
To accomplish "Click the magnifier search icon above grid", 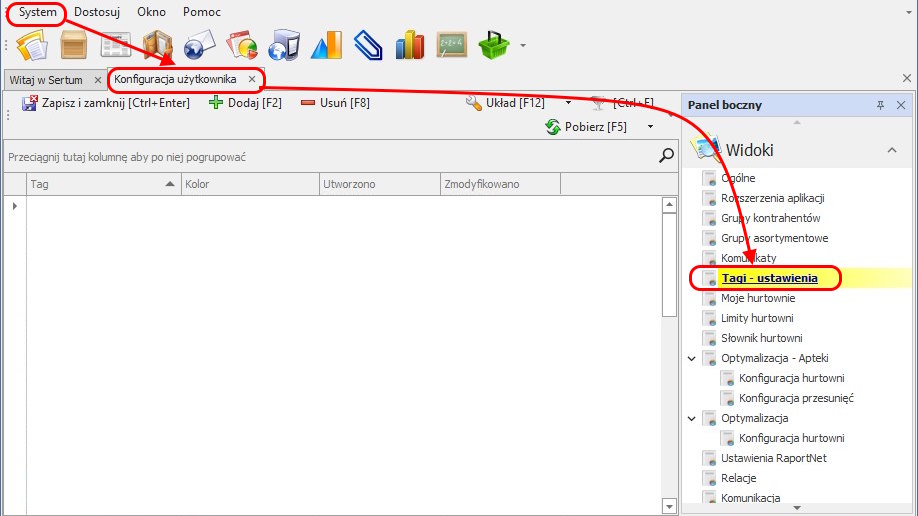I will point(667,155).
